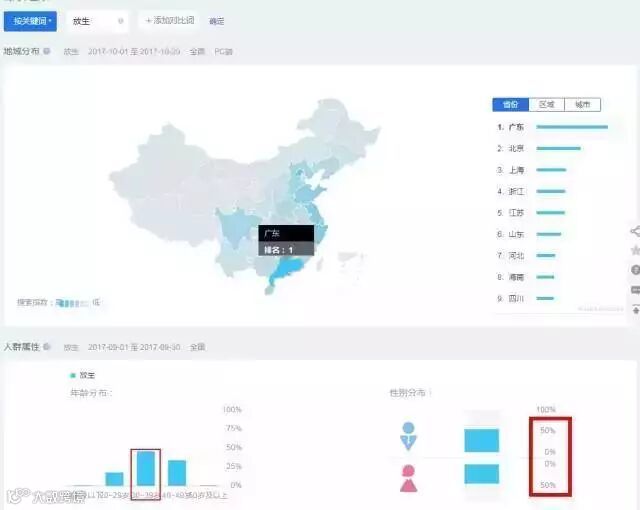Click the 1. 广东 ranking row

pos(553,127)
